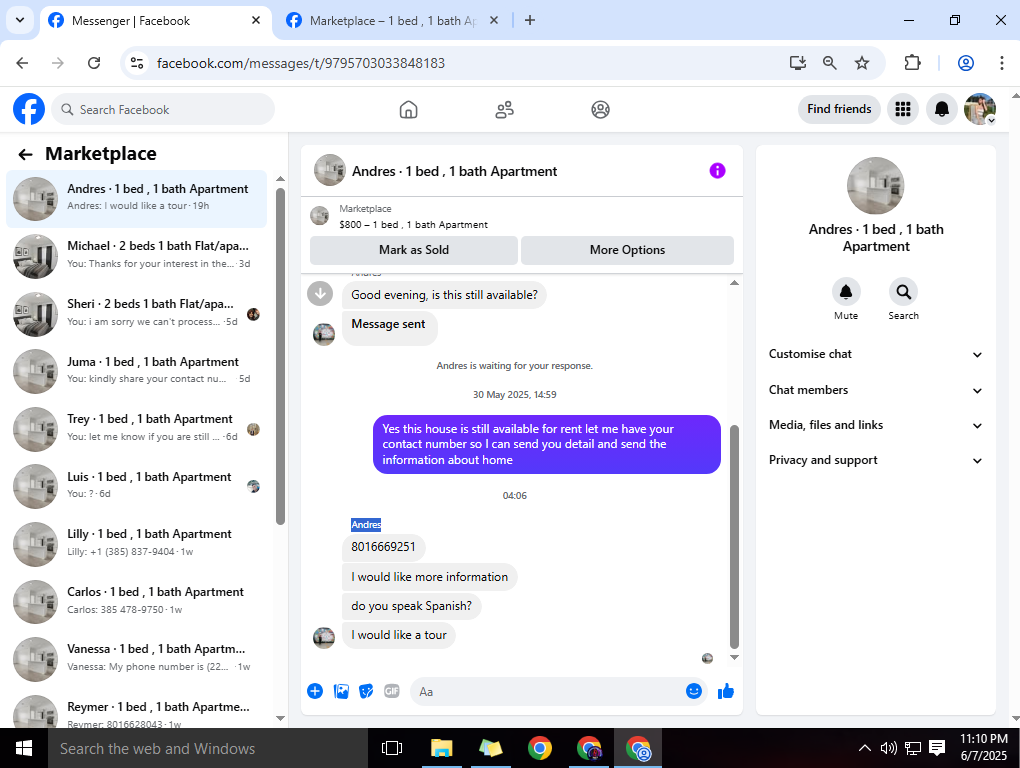Open Trey 1 bed conversation

137,429
